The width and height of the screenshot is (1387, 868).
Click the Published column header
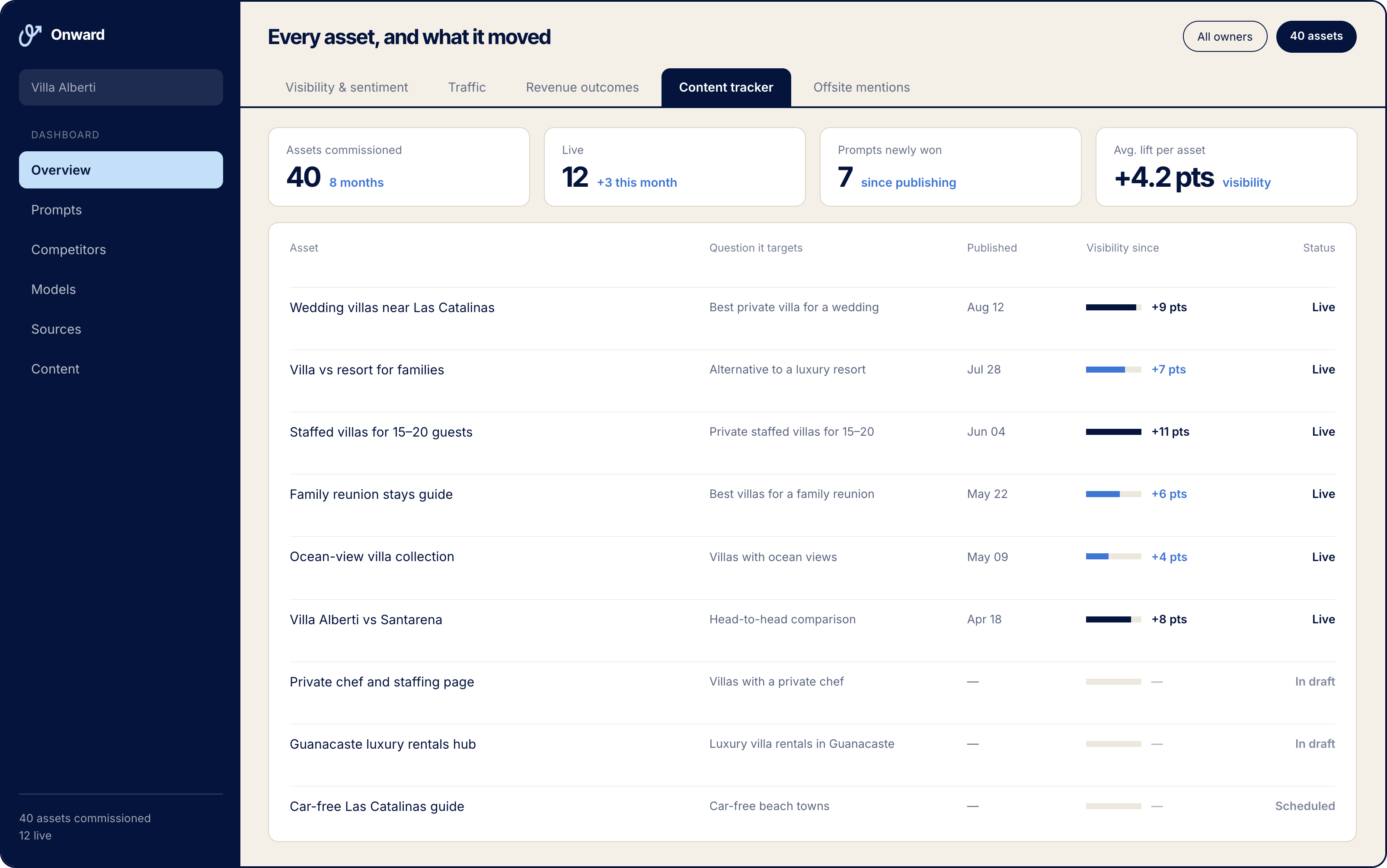coord(991,248)
